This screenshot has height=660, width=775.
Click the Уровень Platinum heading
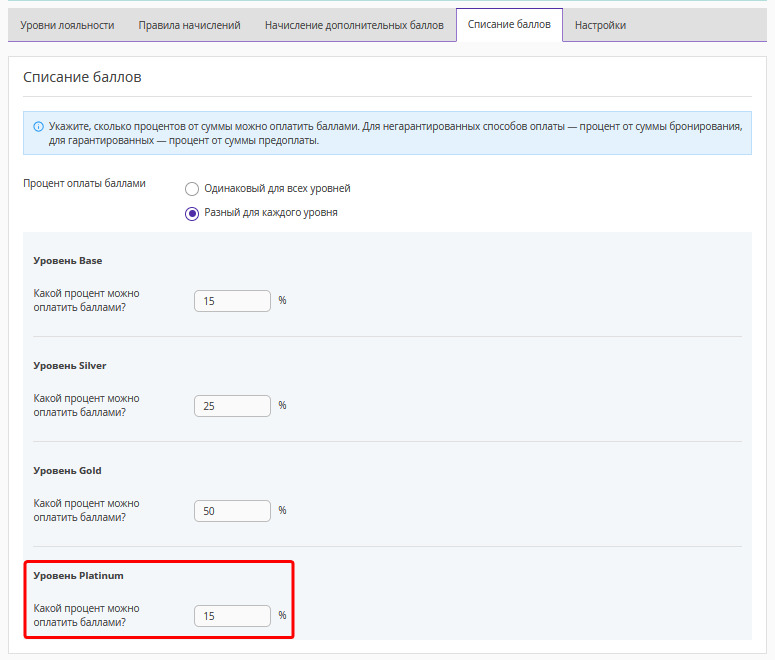coord(78,576)
